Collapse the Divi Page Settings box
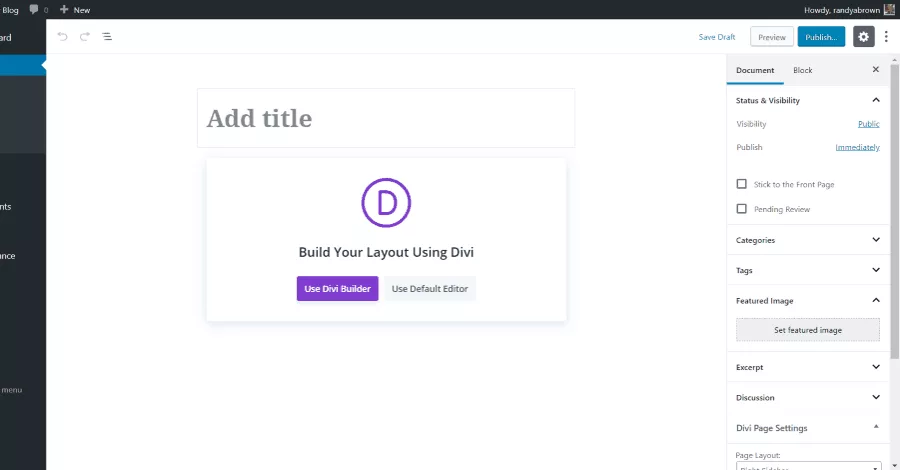 pyautogui.click(x=876, y=427)
